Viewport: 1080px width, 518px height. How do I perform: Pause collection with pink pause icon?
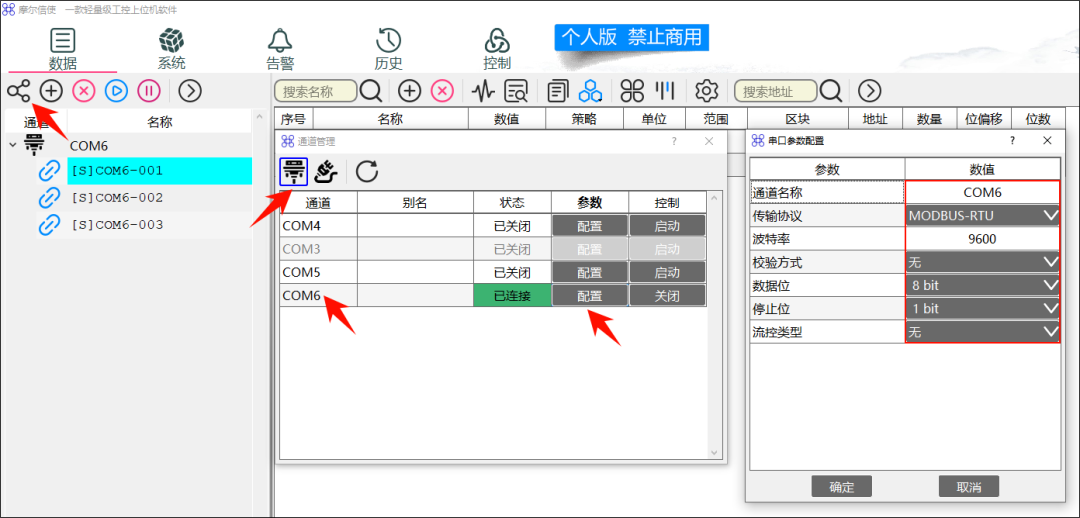[x=149, y=91]
